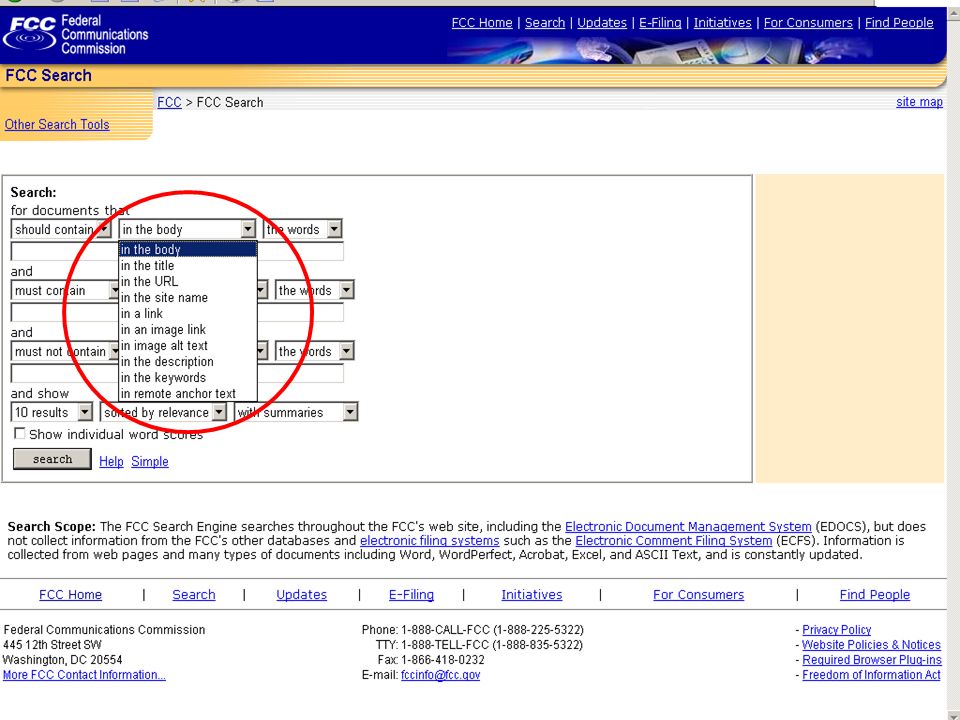Open the '10 results' dropdown

(x=52, y=412)
